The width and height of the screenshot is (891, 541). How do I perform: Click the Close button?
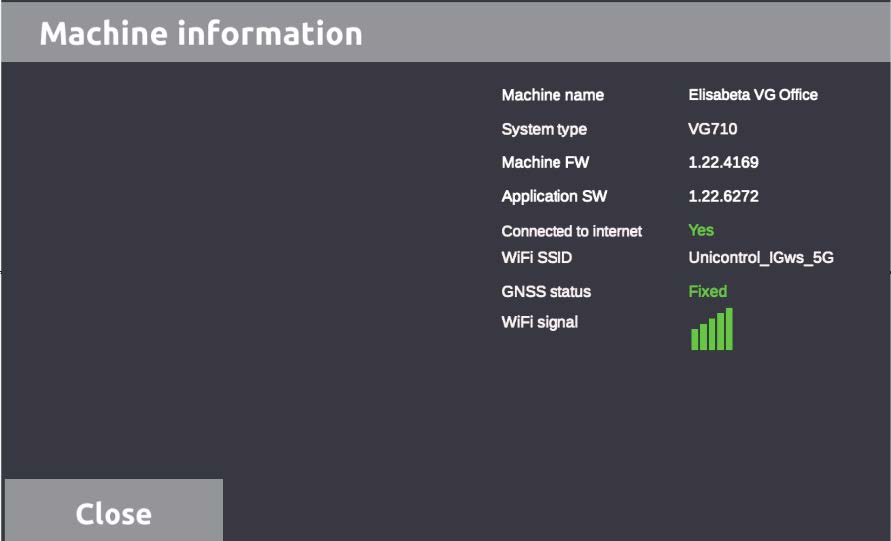114,510
